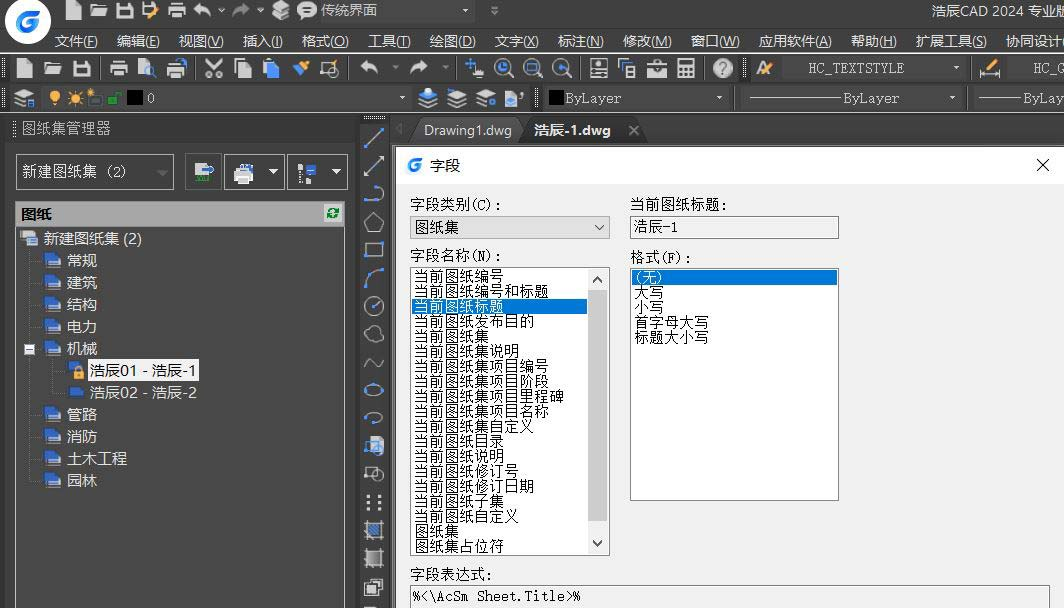Select the 土木工程 subset

click(x=96, y=459)
